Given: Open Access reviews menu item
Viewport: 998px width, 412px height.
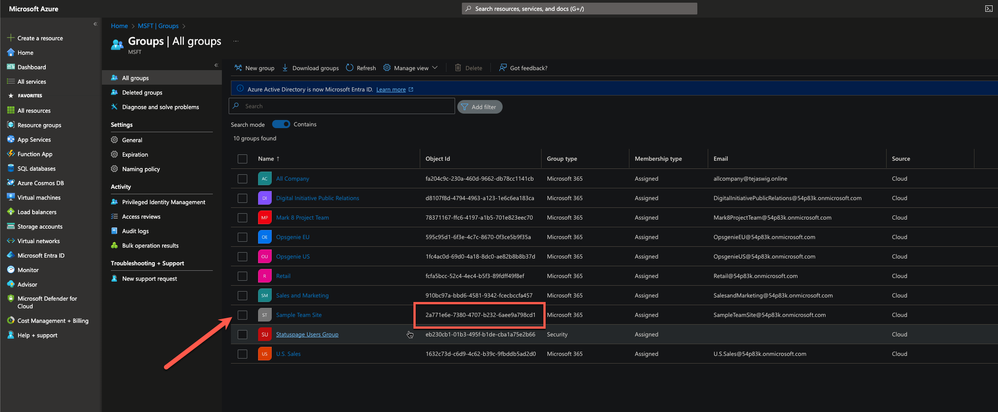Looking at the screenshot, I should [x=141, y=217].
